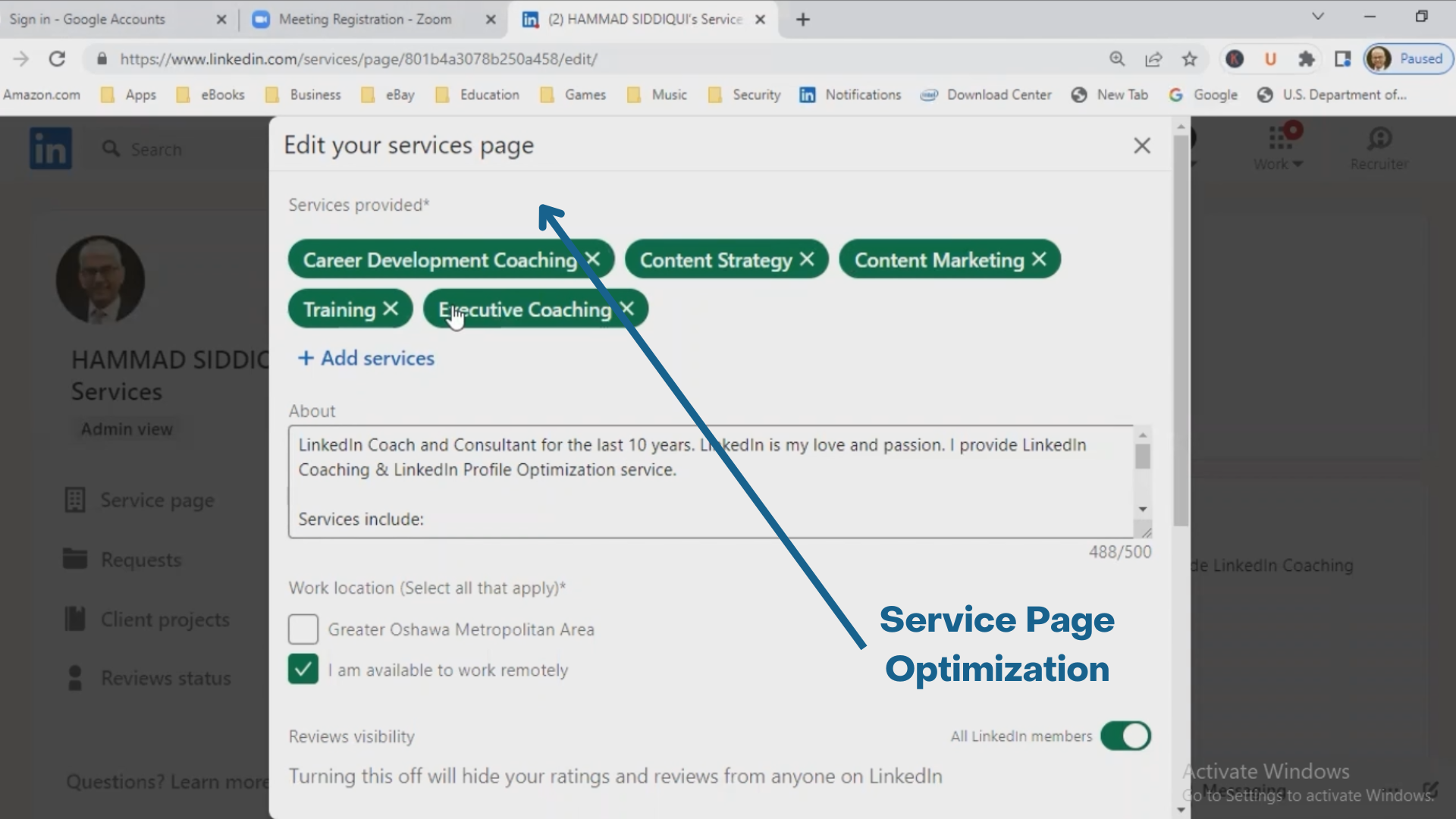The height and width of the screenshot is (819, 1456).
Task: Open a new browser tab
Action: click(803, 20)
